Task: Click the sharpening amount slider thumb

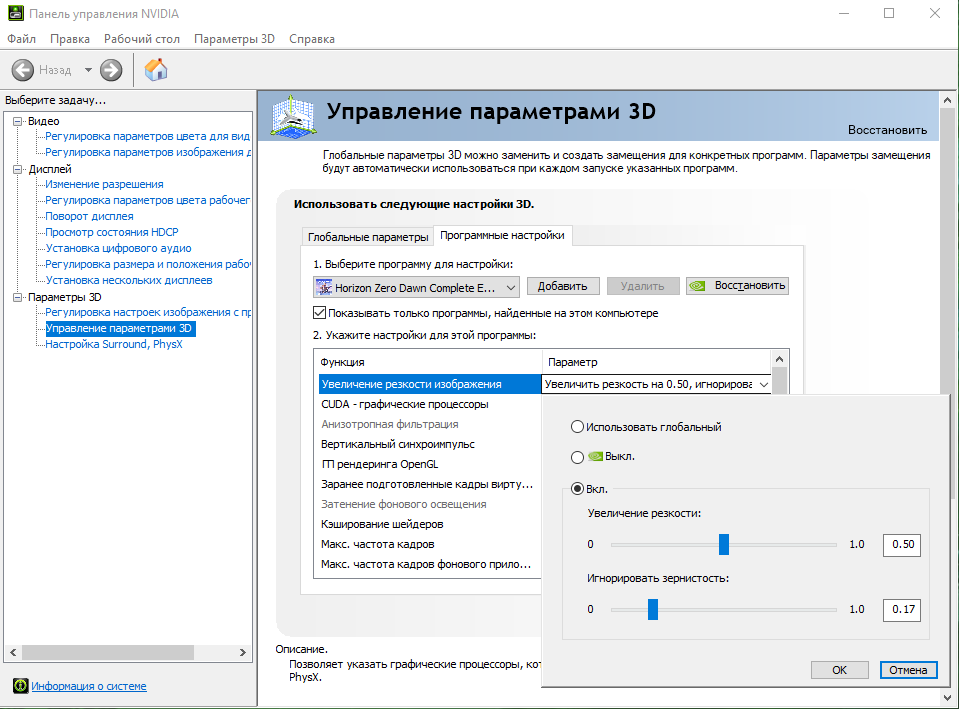Action: (x=724, y=544)
